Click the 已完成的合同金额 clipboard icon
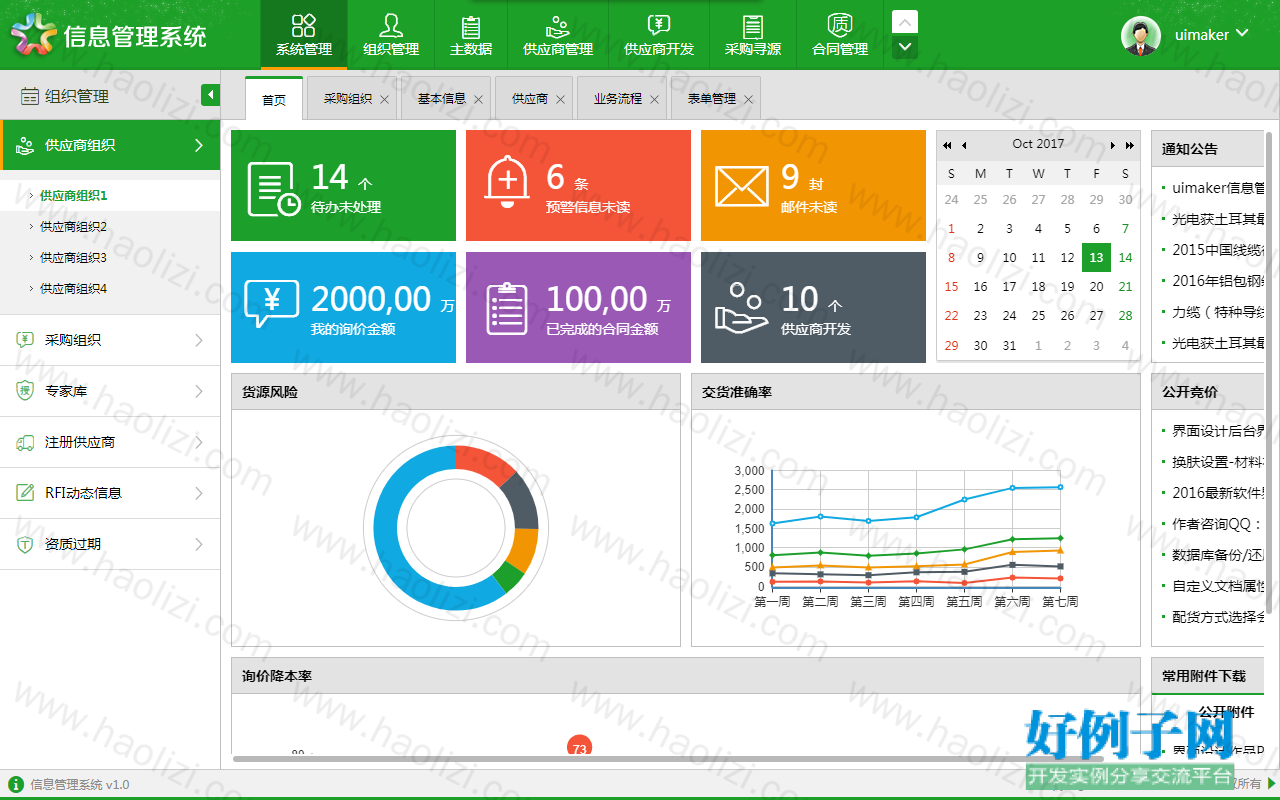Viewport: 1280px width, 800px height. point(507,308)
